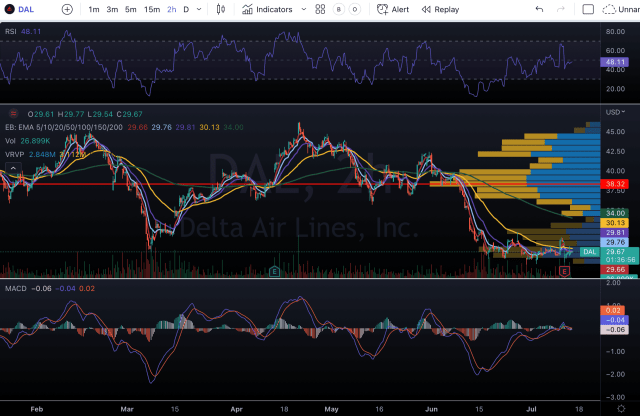Image resolution: width=640 pixels, height=416 pixels.
Task: Select the Vol indicator legend
Action: pyautogui.click(x=11, y=141)
